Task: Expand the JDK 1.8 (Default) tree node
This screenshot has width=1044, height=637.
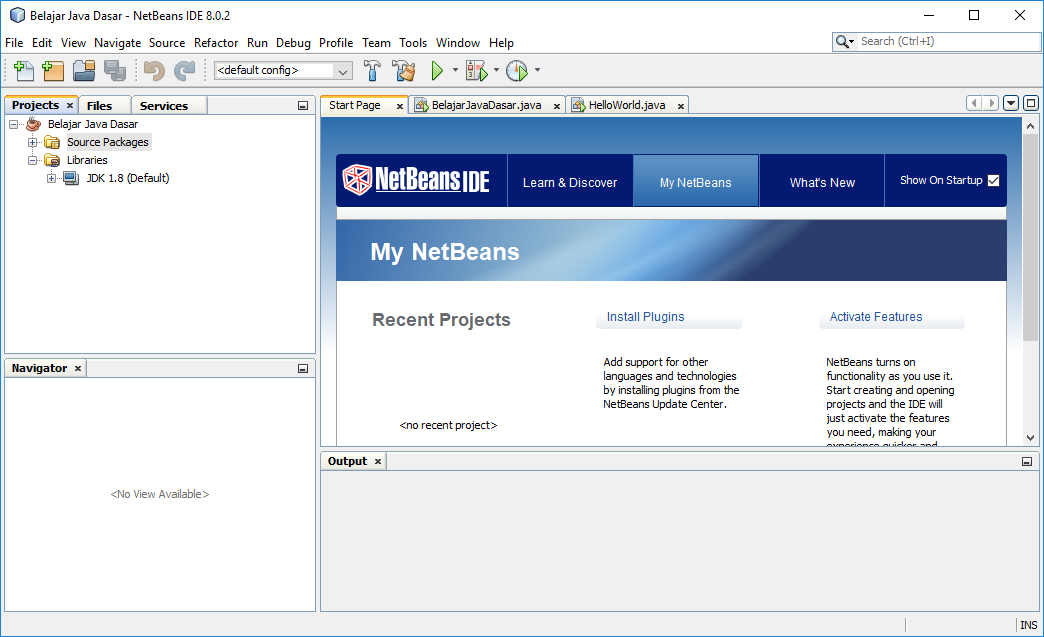Action: coord(49,178)
